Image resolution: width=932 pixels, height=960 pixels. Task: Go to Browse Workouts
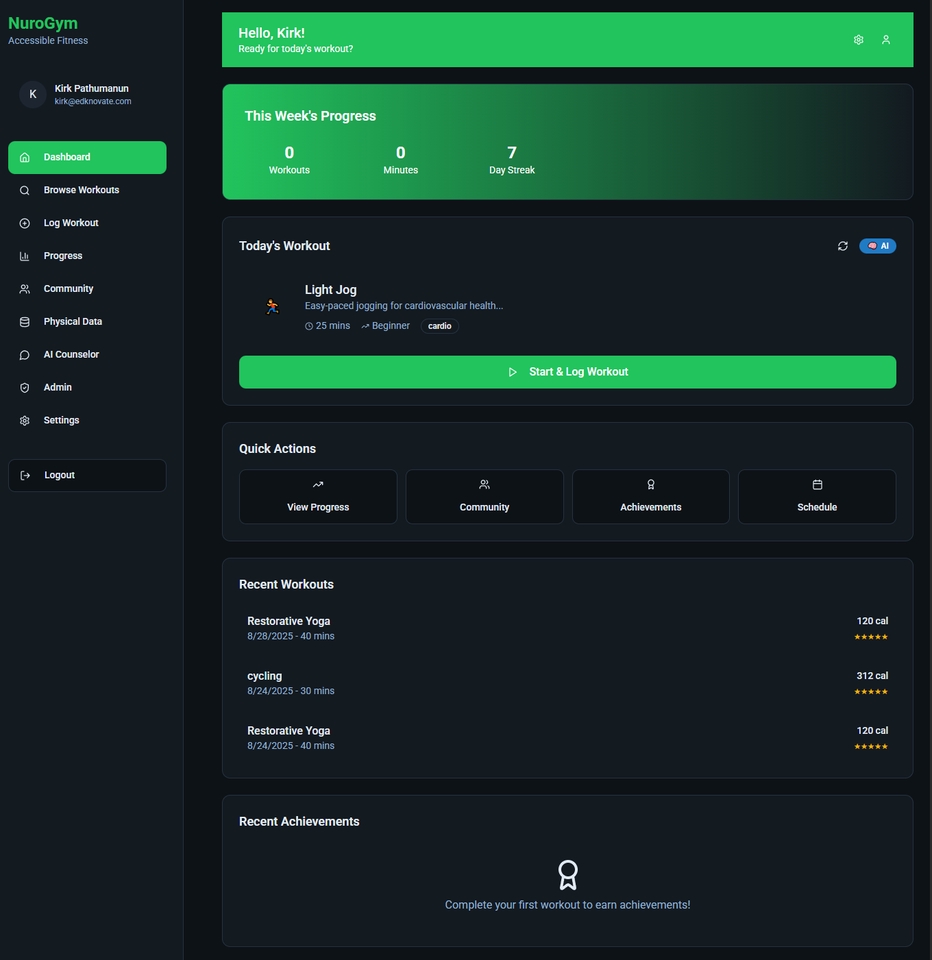click(87, 190)
